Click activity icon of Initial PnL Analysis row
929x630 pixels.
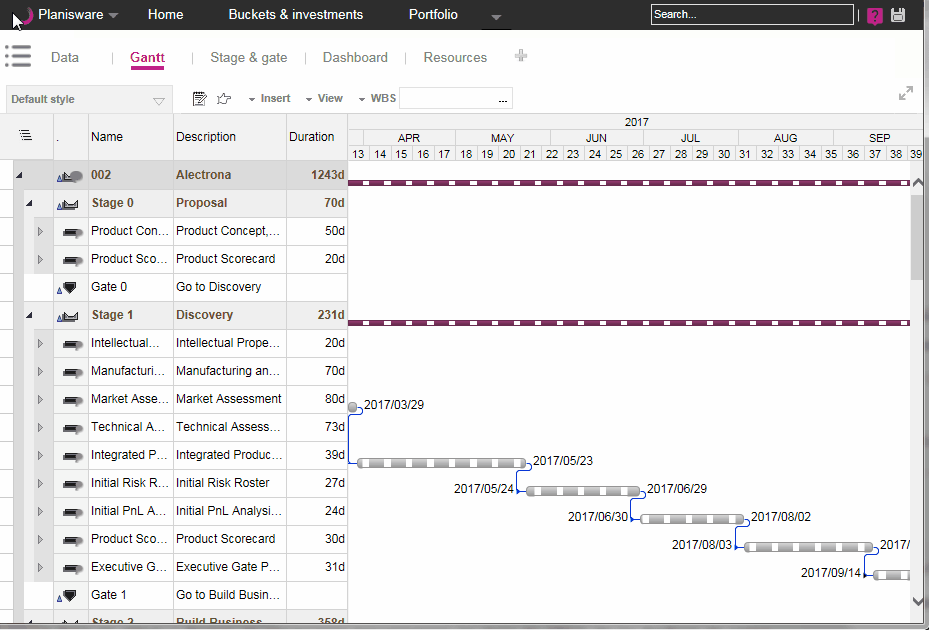tap(72, 512)
